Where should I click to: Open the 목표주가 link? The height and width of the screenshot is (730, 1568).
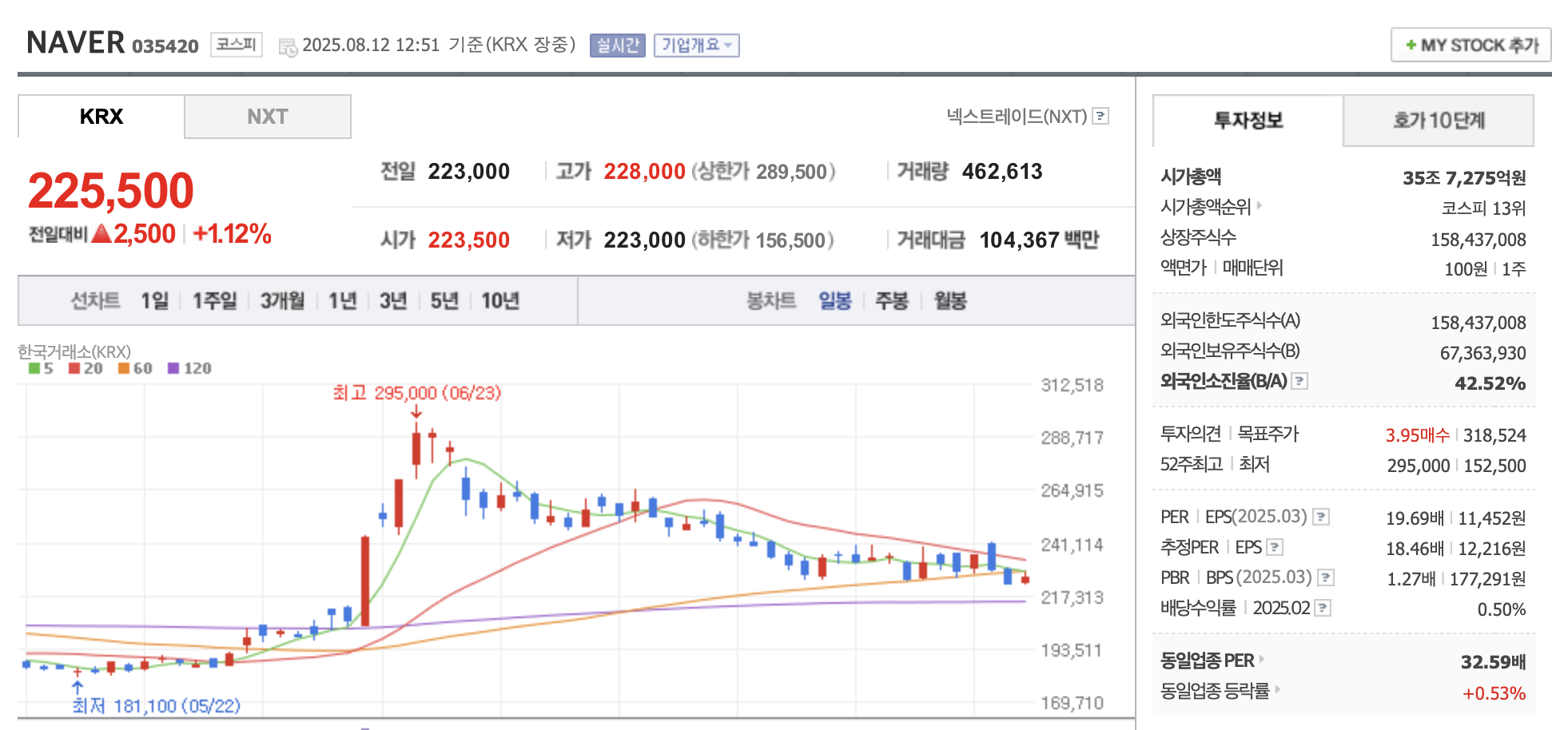pos(1268,434)
